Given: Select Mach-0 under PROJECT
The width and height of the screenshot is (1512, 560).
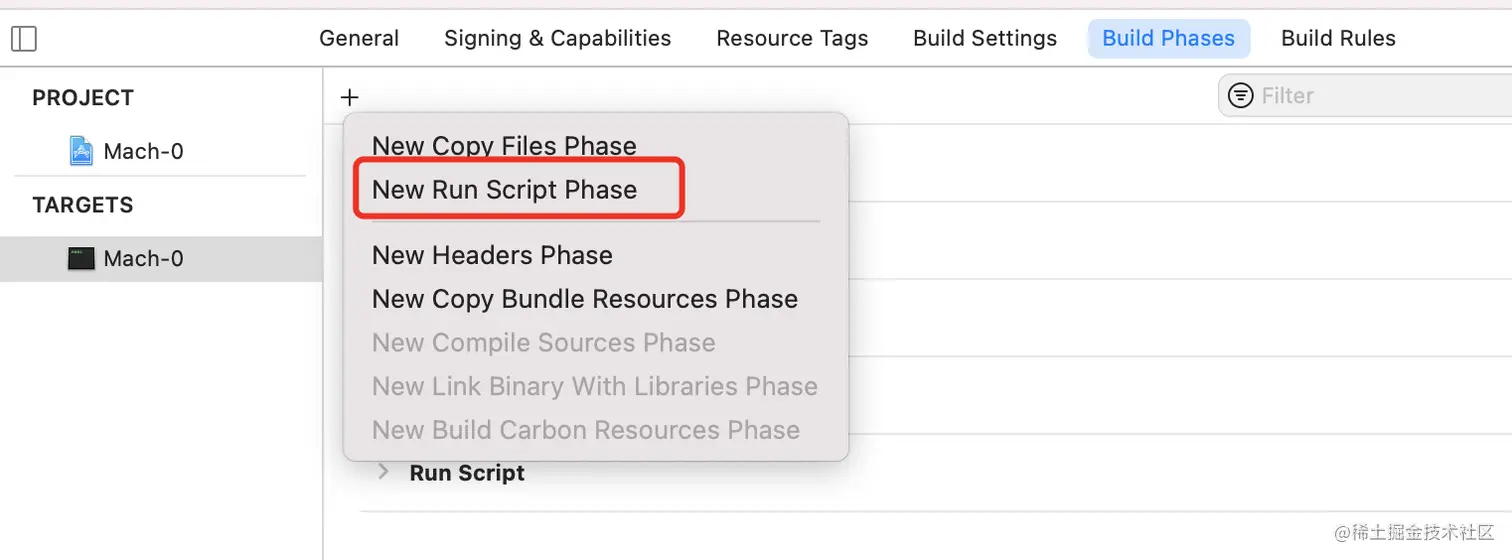Looking at the screenshot, I should [x=143, y=152].
